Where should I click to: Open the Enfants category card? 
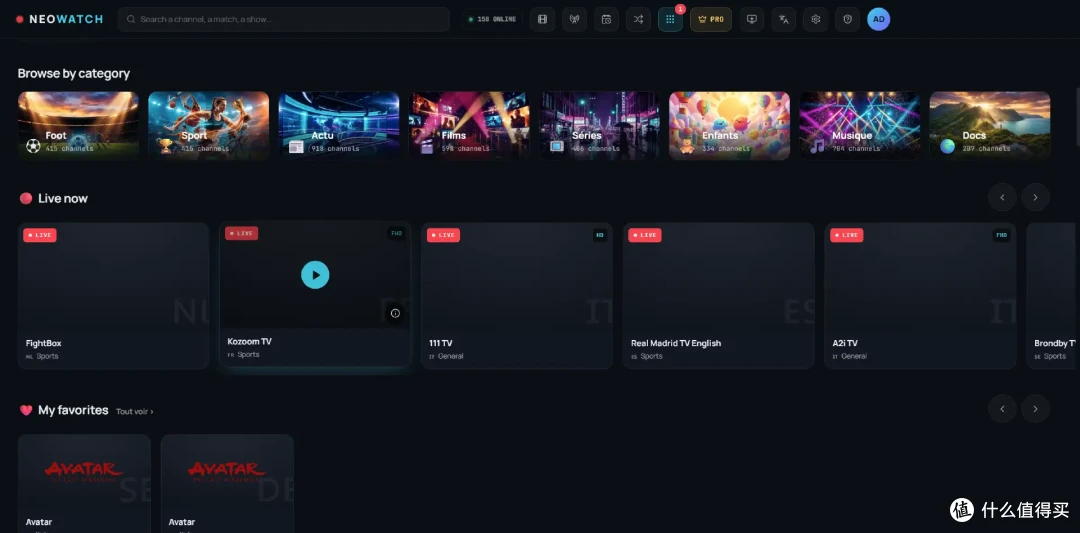point(729,126)
